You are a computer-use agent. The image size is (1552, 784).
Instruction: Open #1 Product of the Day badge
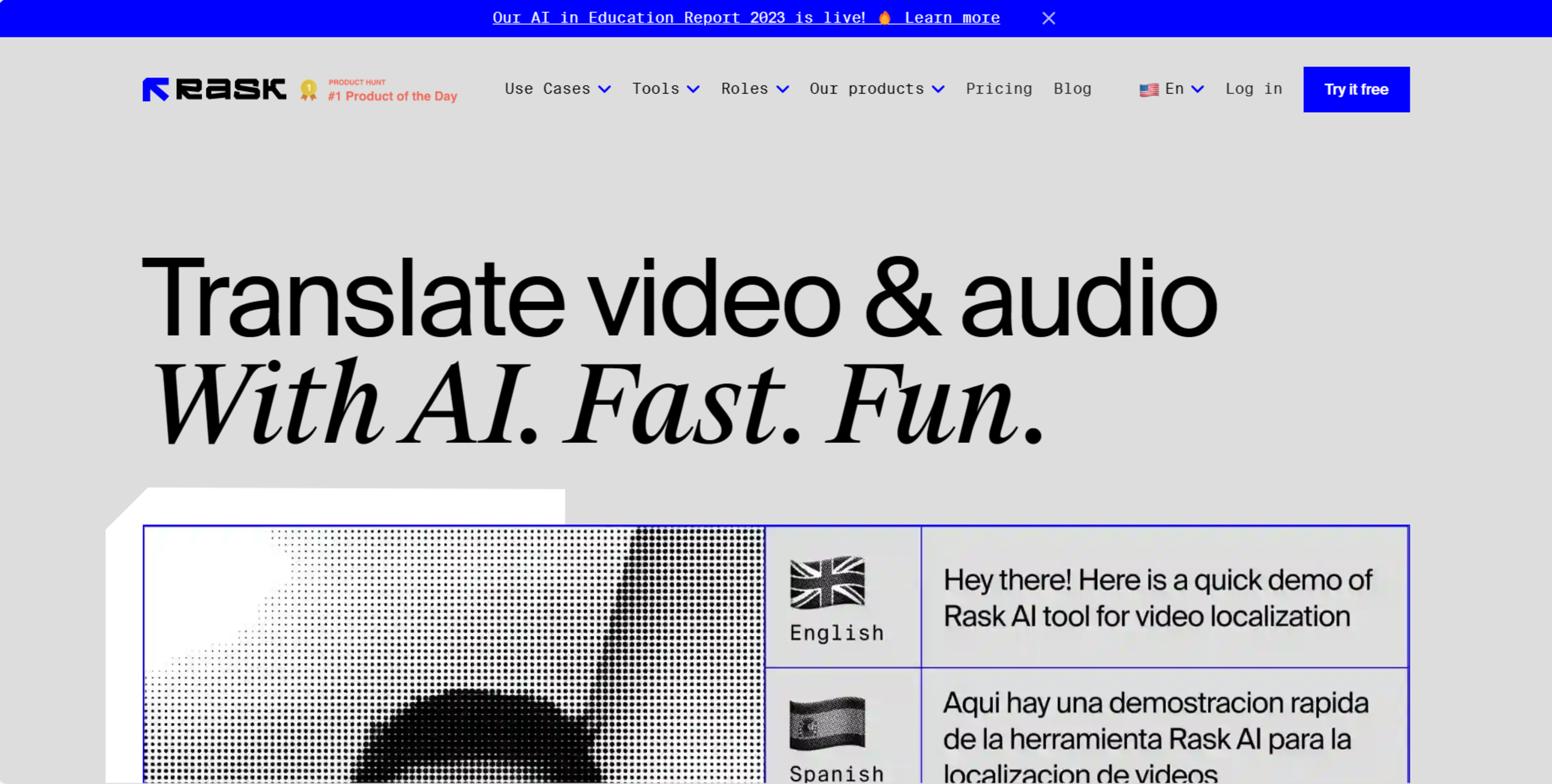tap(392, 91)
